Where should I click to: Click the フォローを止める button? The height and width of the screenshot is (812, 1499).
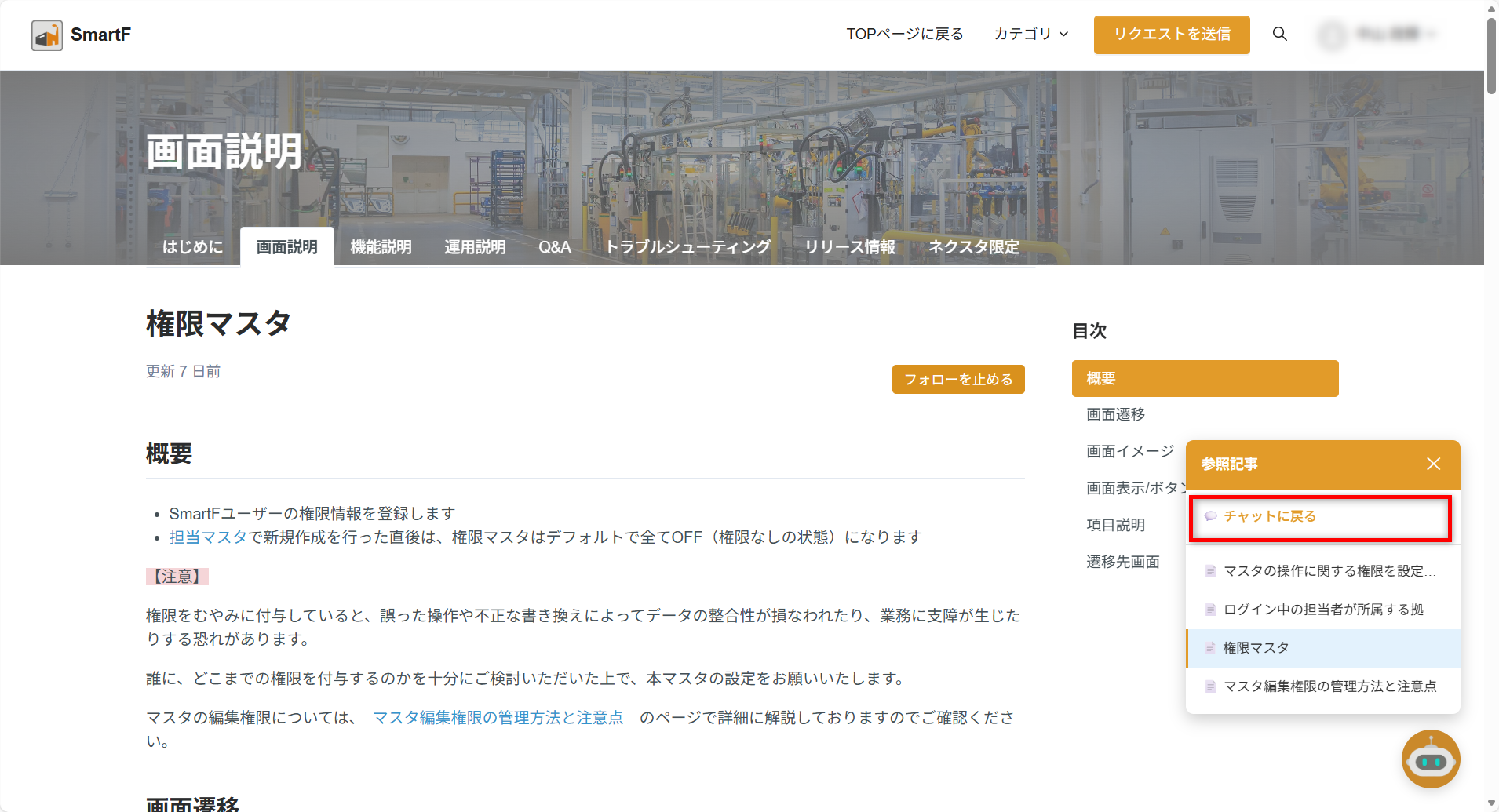click(957, 380)
